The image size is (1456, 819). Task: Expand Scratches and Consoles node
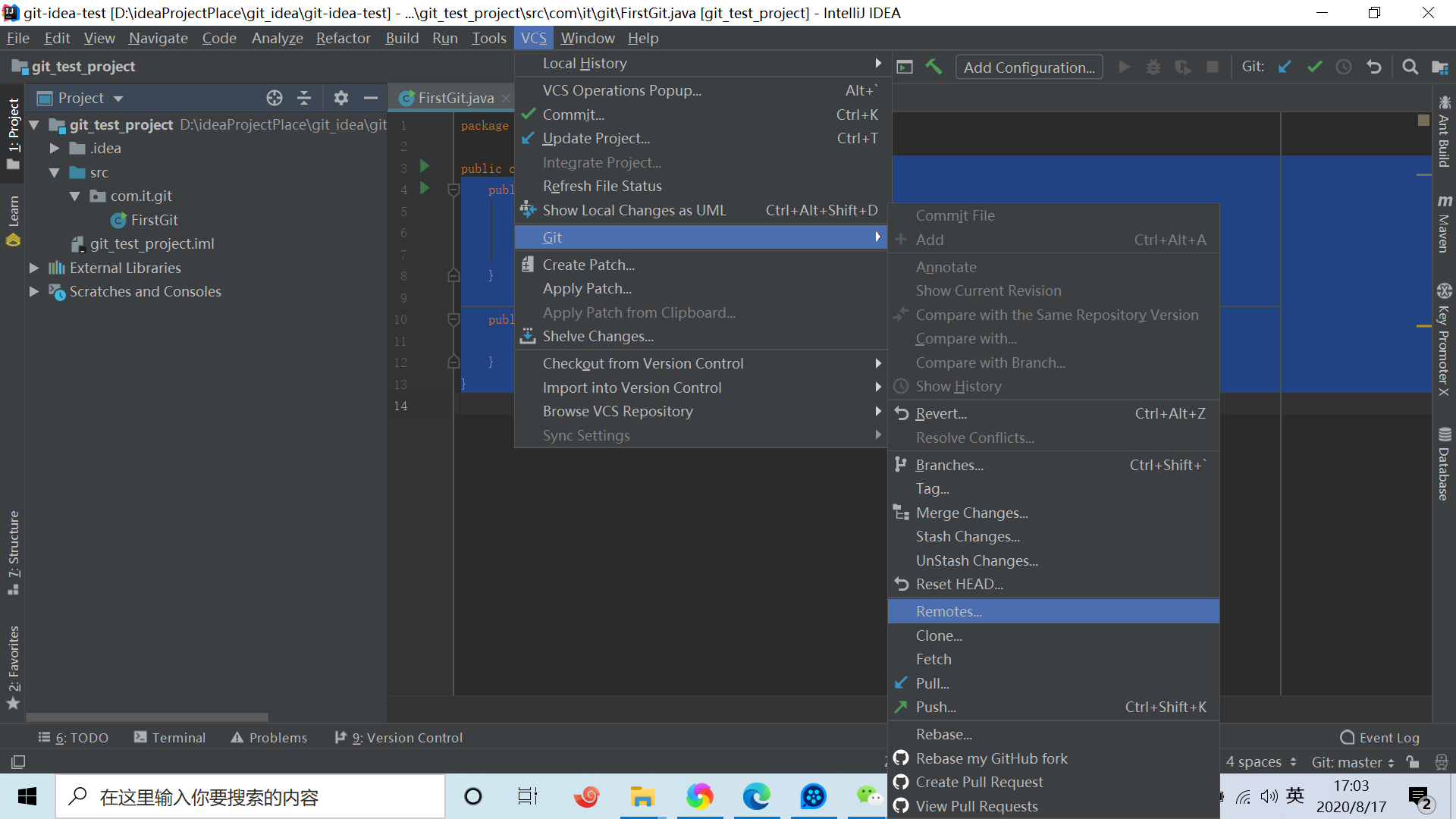[34, 291]
